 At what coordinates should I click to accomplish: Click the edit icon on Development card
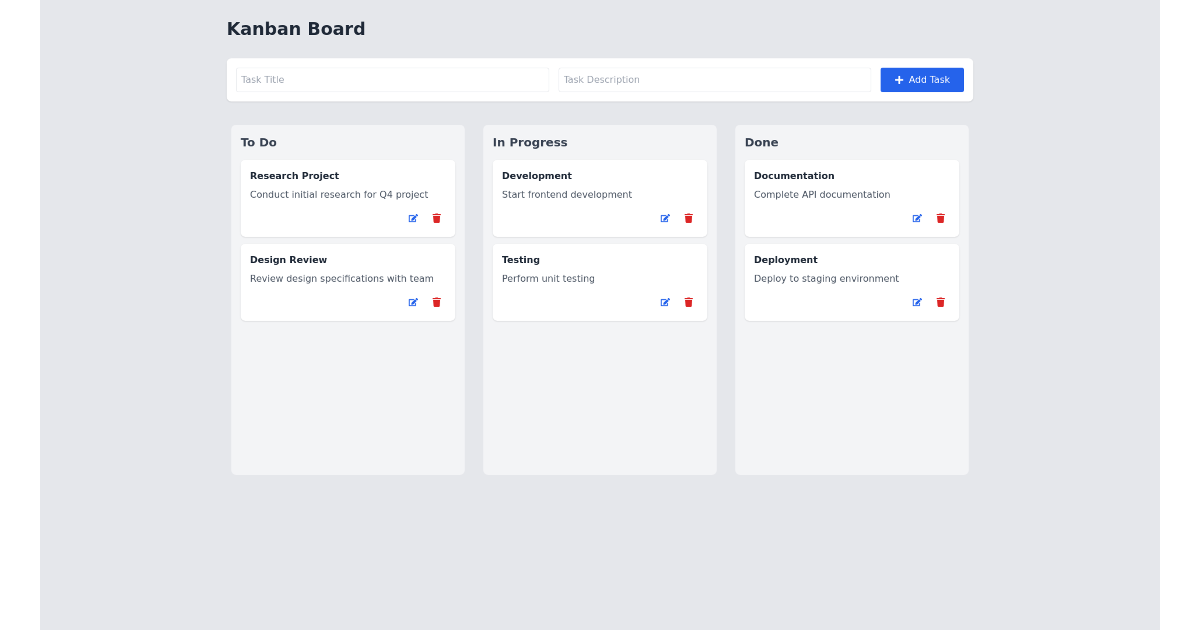(x=664, y=218)
